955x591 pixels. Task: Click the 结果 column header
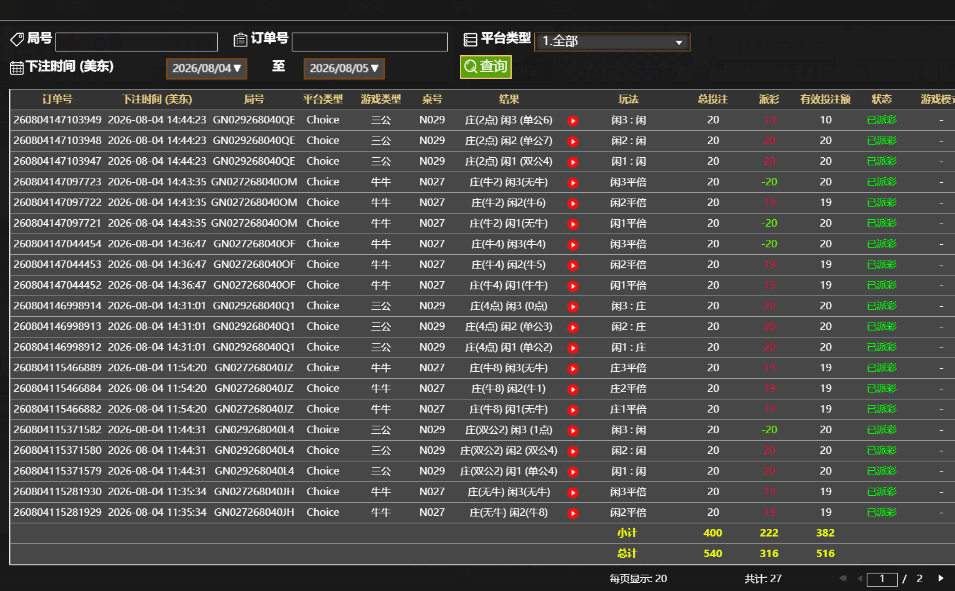[x=509, y=99]
